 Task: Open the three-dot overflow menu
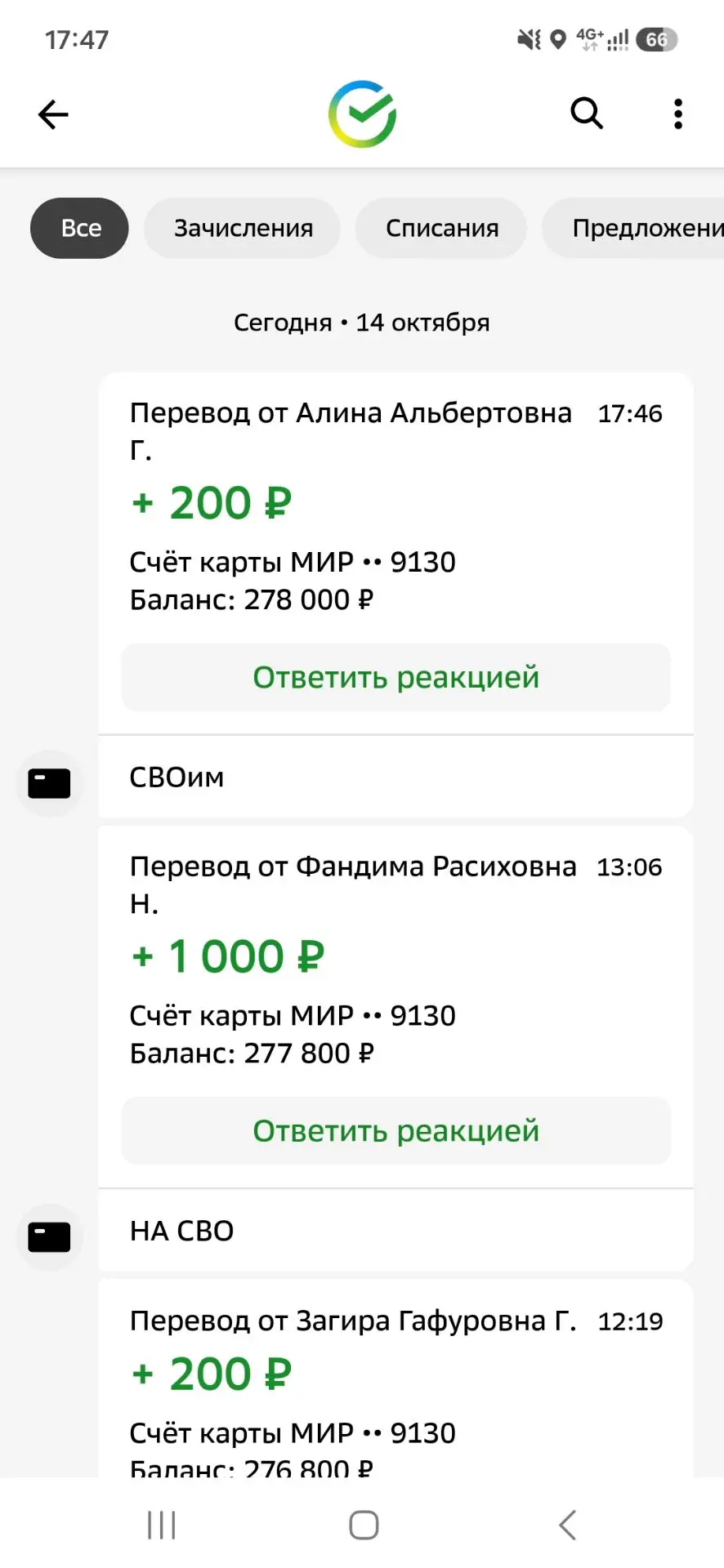point(677,114)
